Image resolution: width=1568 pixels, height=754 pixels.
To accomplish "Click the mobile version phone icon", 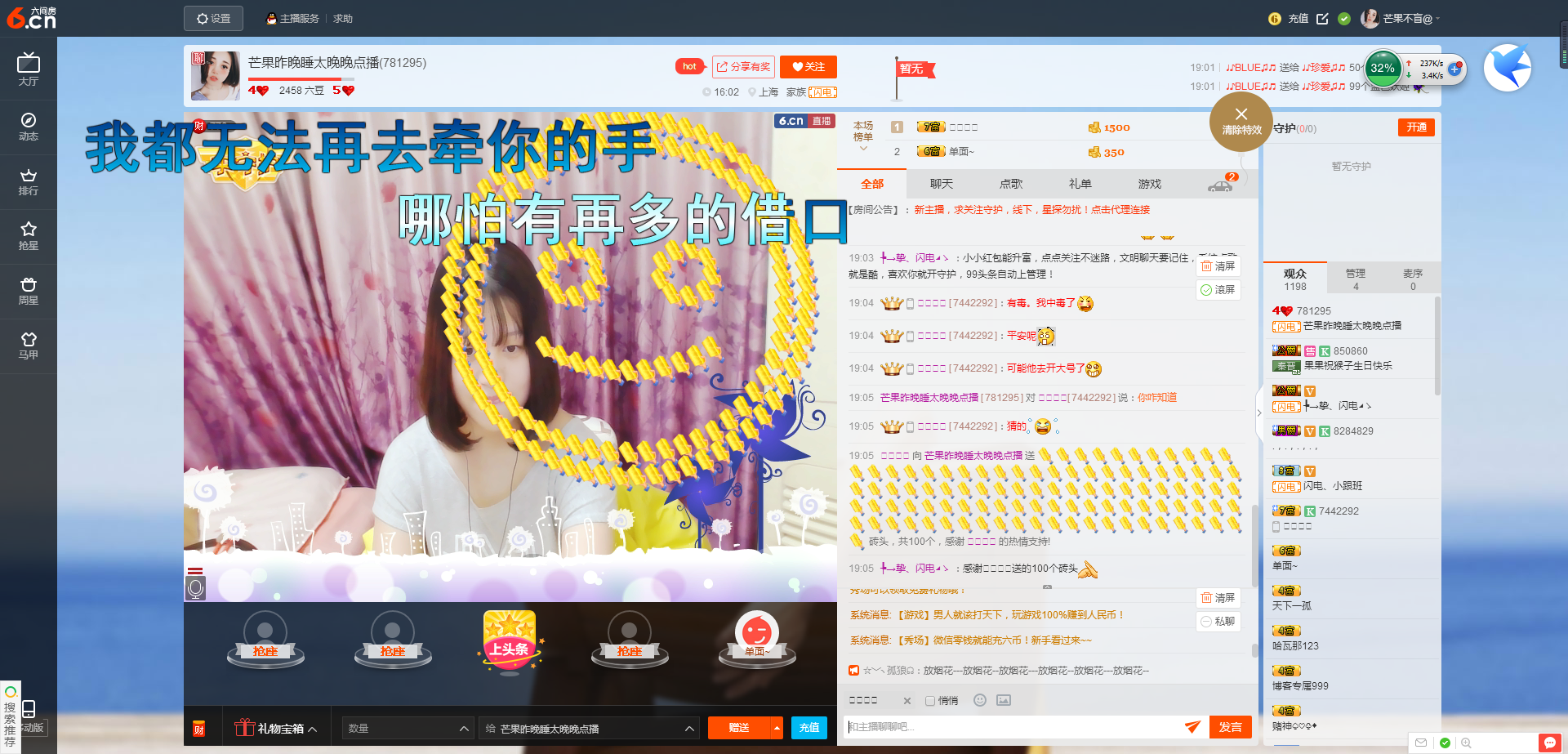I will [x=29, y=708].
